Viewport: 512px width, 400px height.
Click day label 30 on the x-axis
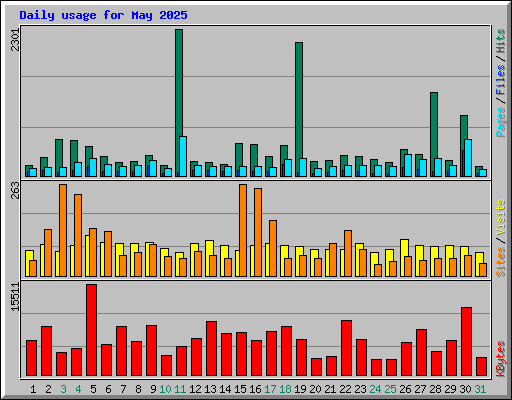pos(465,389)
